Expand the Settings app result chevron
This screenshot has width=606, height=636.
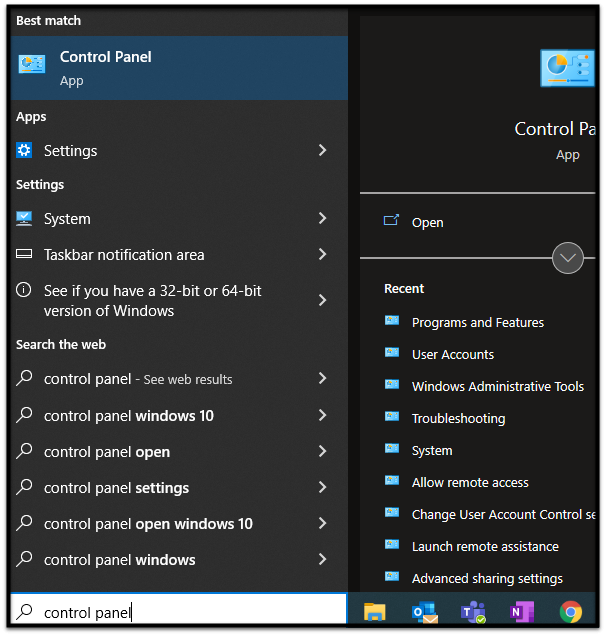point(322,150)
